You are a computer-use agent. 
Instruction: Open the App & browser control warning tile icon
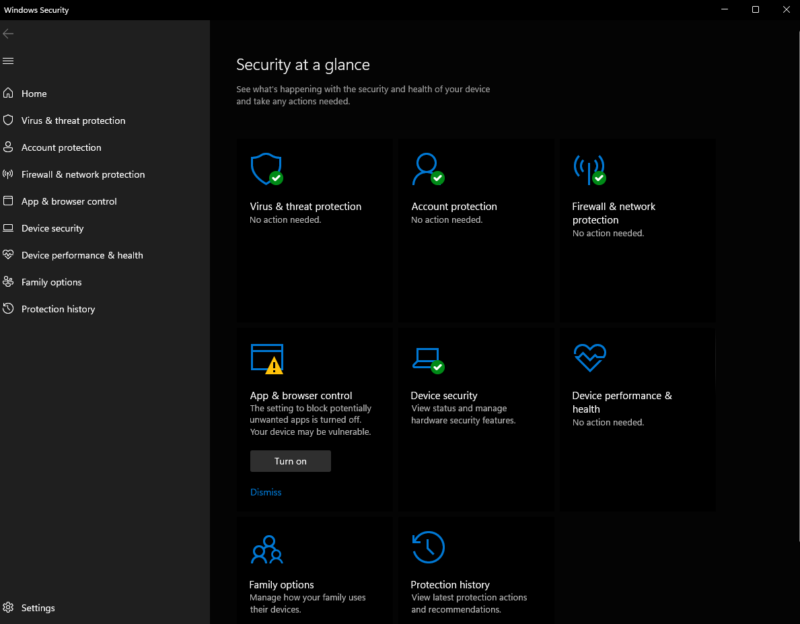click(267, 359)
